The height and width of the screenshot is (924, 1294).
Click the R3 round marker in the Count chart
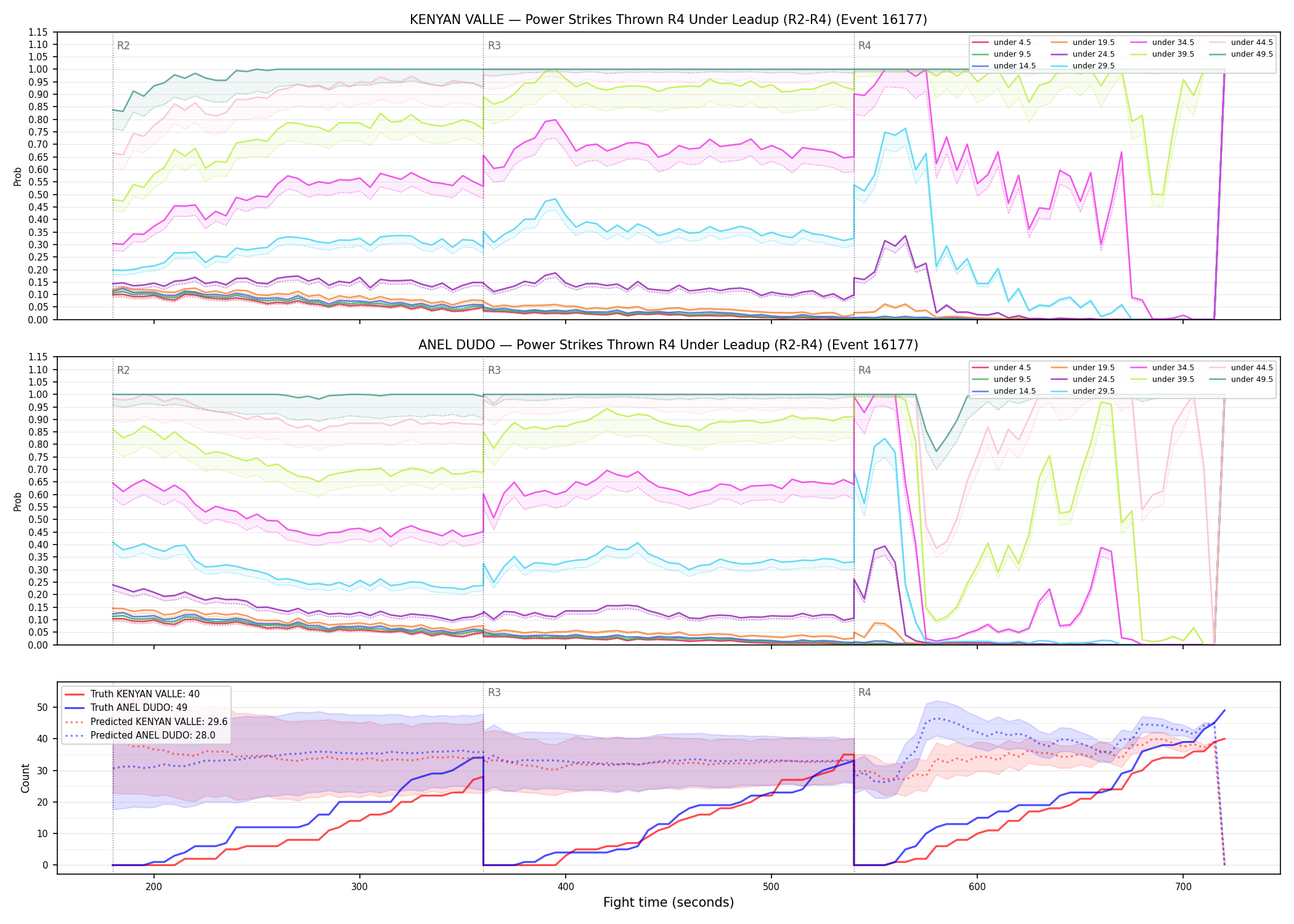(x=494, y=692)
